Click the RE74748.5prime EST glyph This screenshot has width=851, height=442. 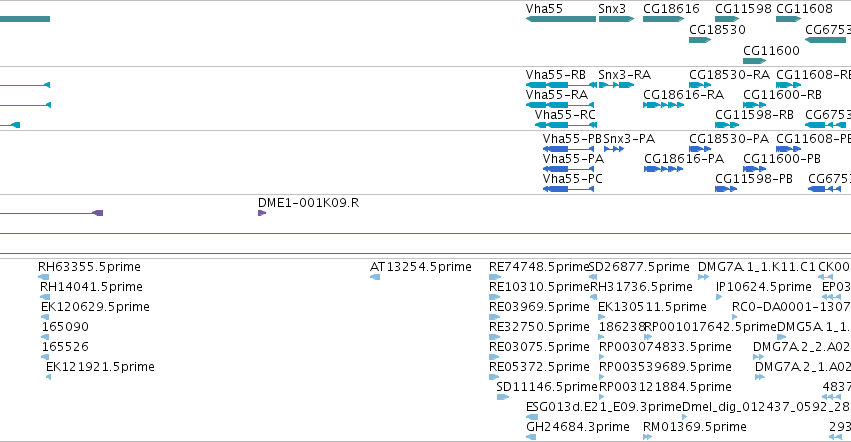(x=494, y=277)
